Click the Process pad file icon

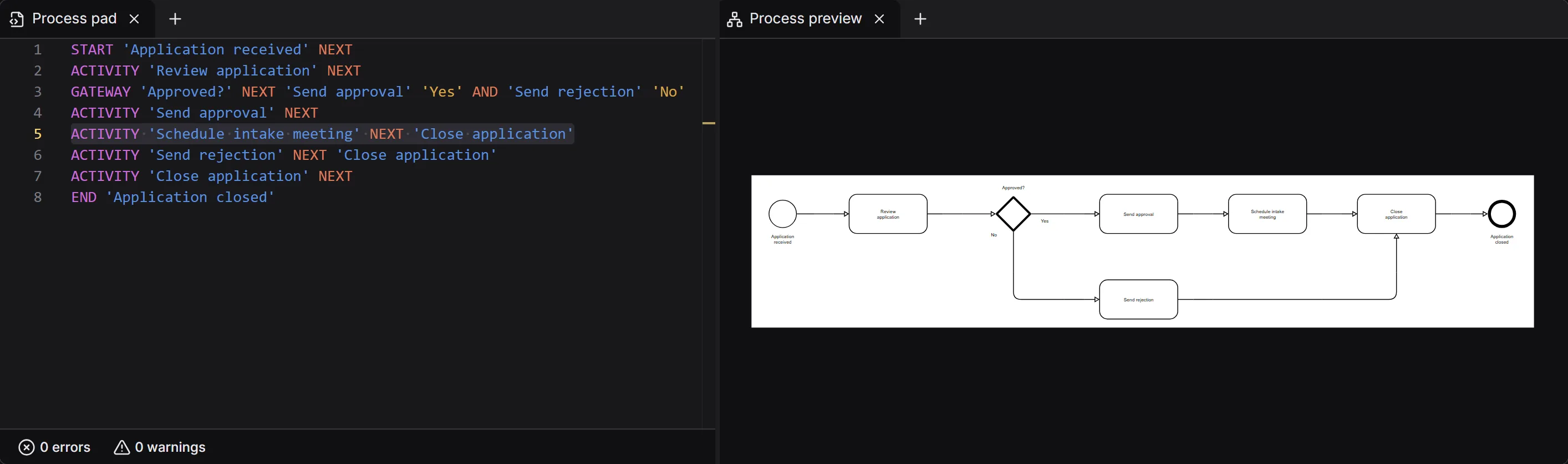17,19
